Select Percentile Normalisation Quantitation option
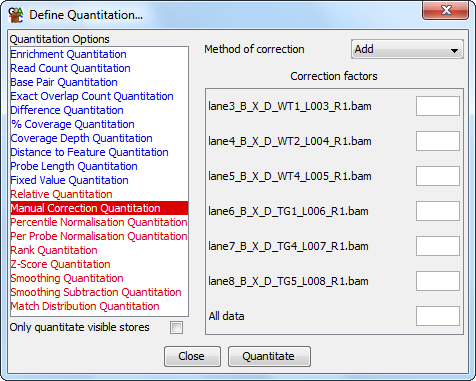 click(99, 222)
